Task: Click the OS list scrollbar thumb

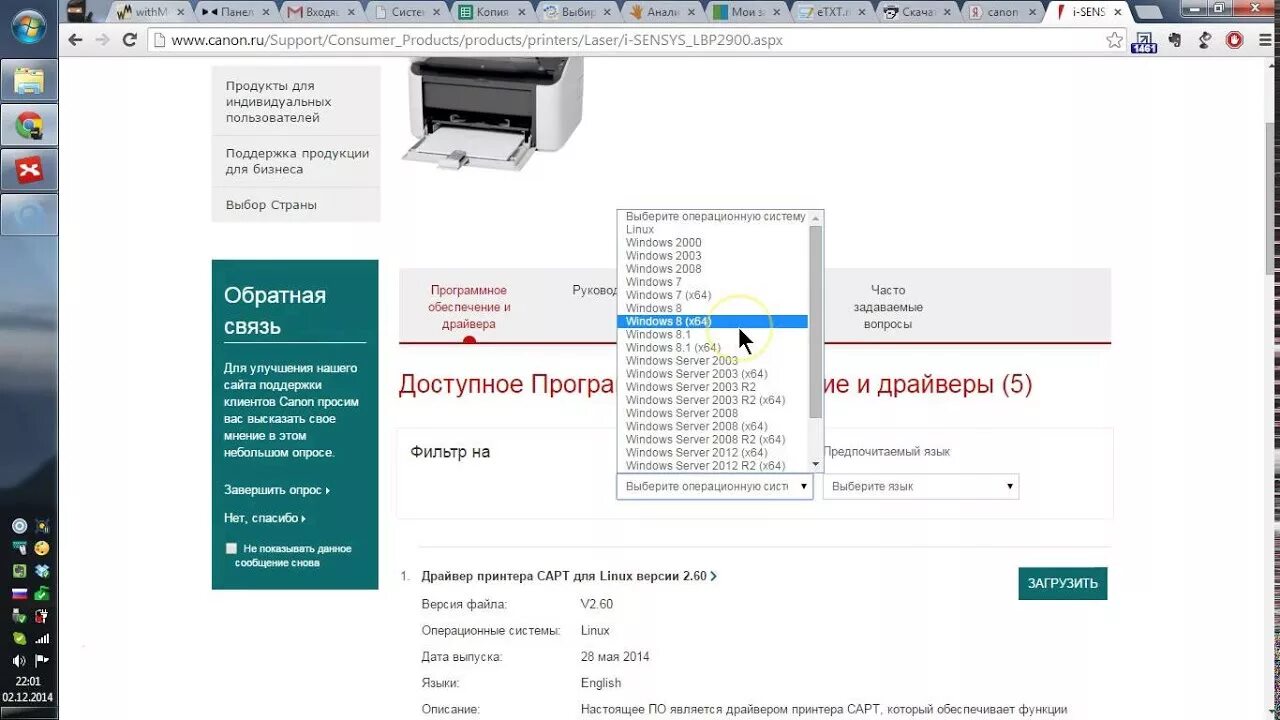Action: (x=816, y=322)
